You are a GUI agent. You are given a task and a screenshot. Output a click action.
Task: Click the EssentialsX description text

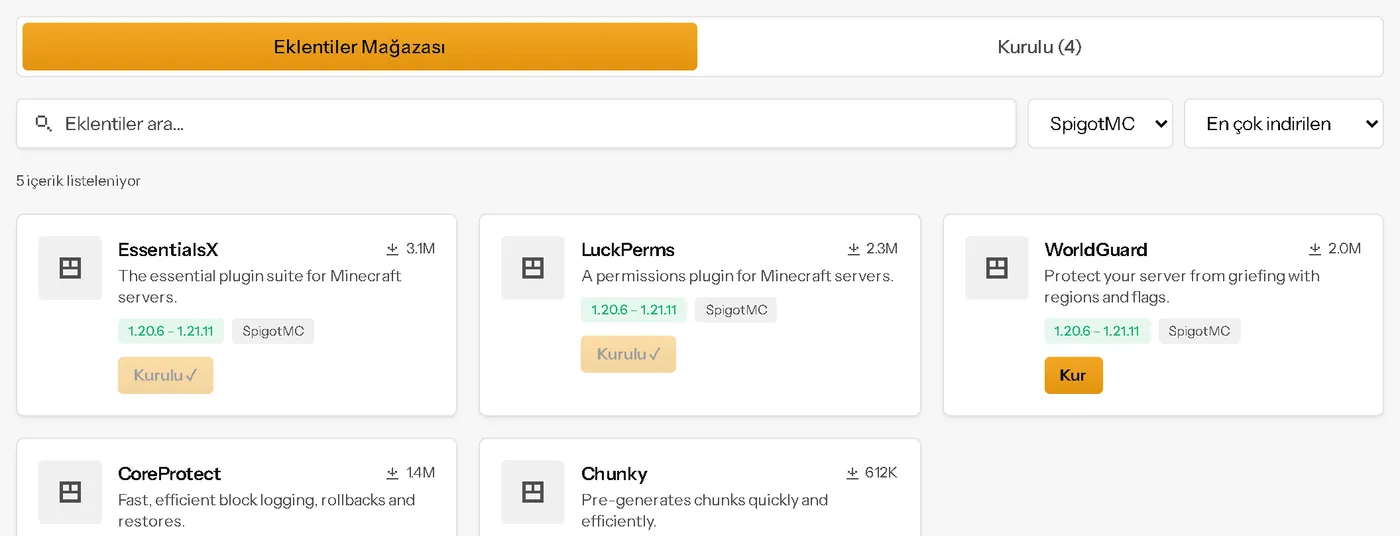pos(260,287)
